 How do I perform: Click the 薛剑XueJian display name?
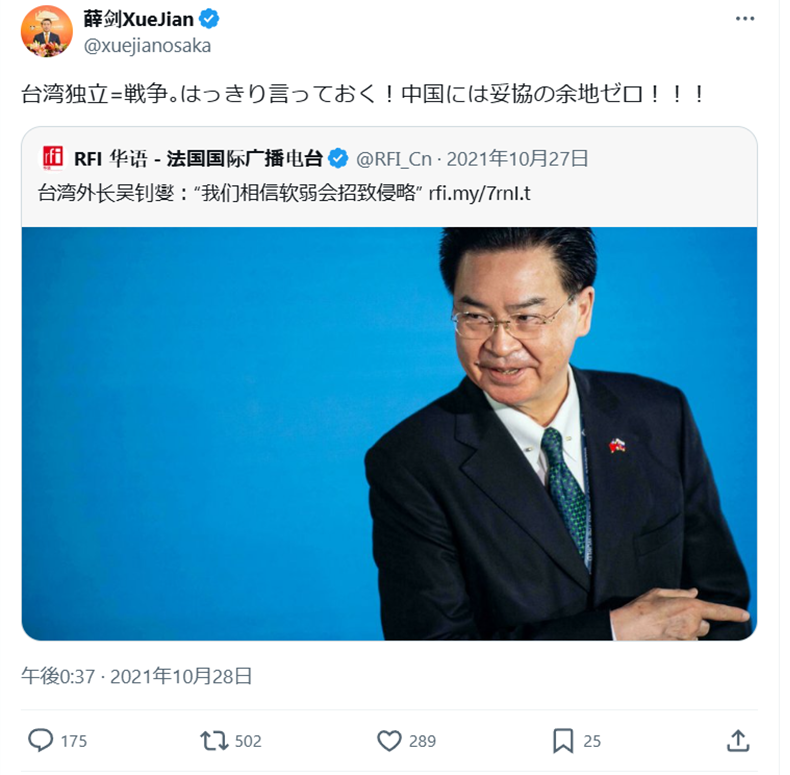click(x=139, y=19)
